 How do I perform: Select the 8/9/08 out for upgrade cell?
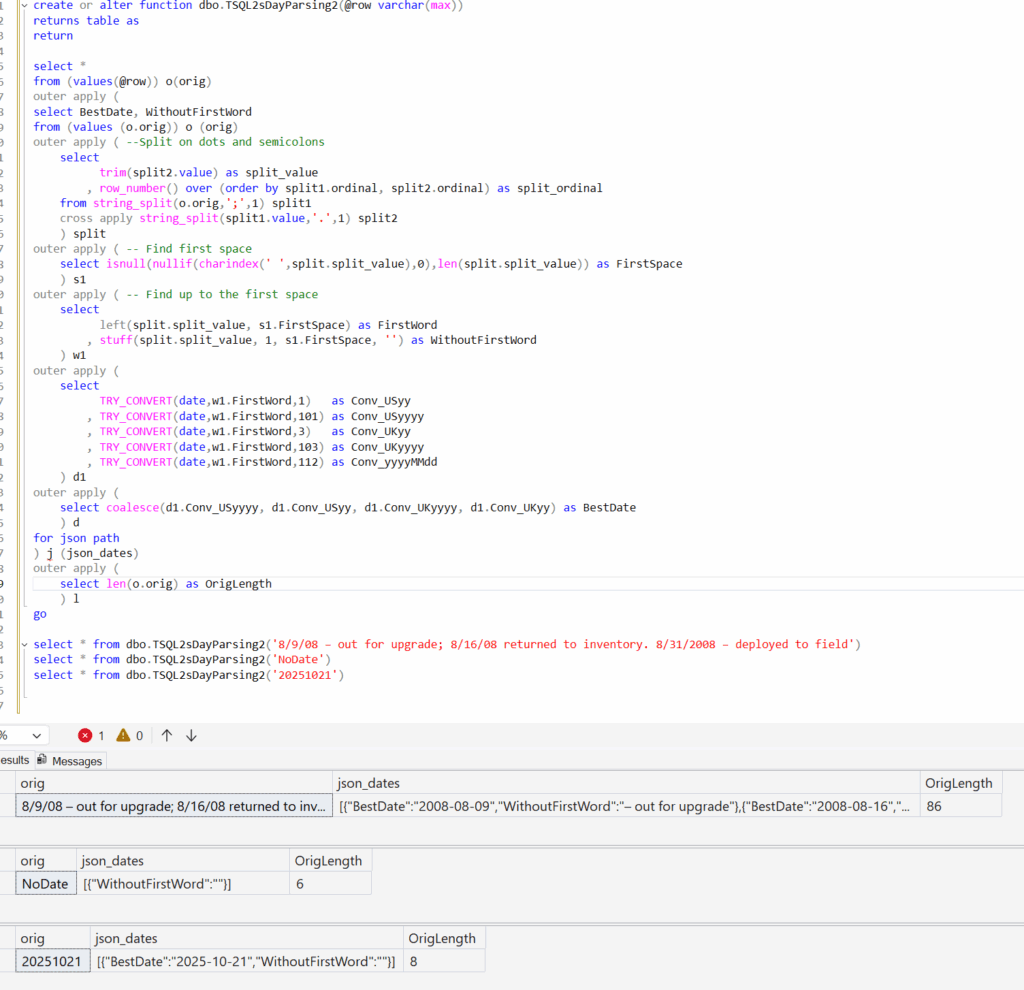pyautogui.click(x=173, y=806)
